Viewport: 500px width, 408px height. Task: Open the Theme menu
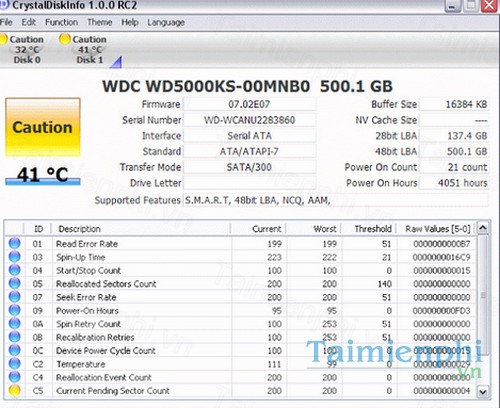(100, 22)
